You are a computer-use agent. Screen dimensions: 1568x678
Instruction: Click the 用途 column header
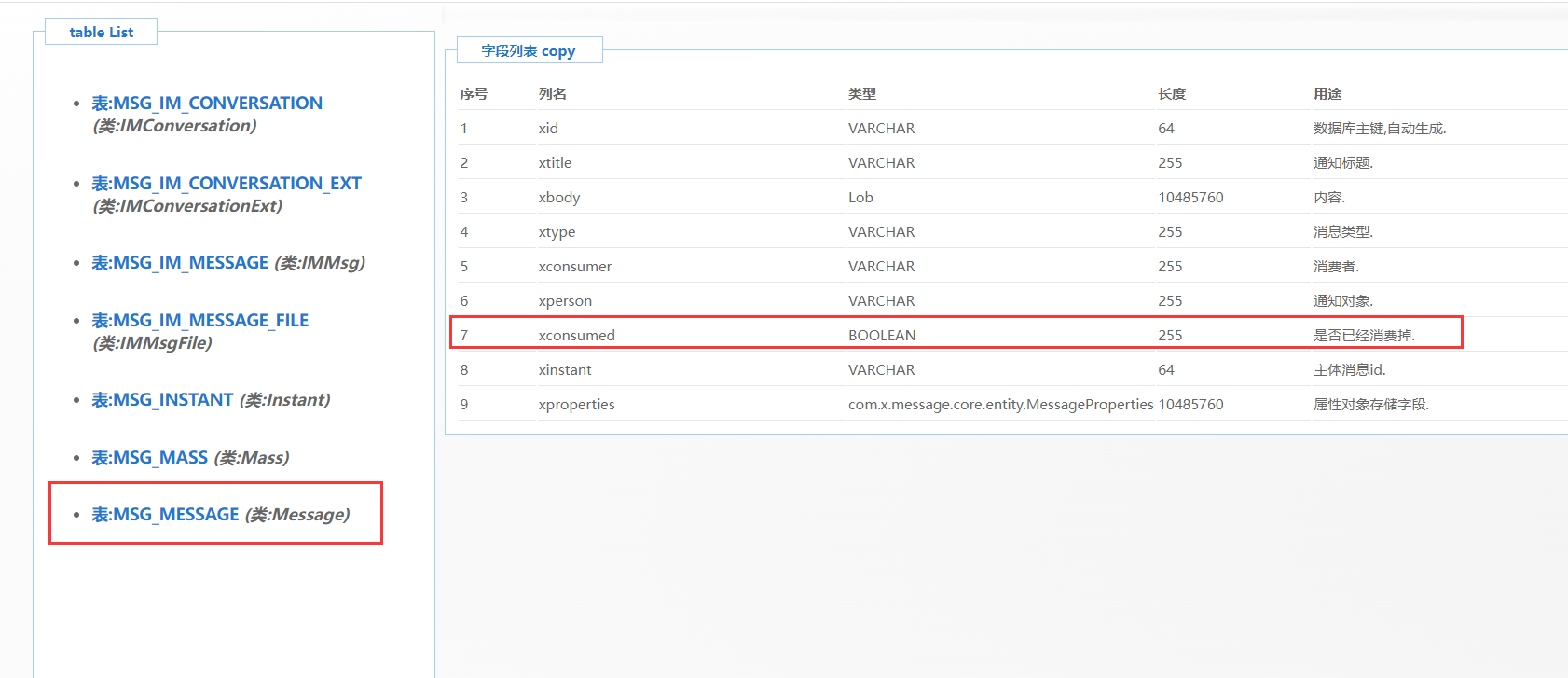(1327, 94)
